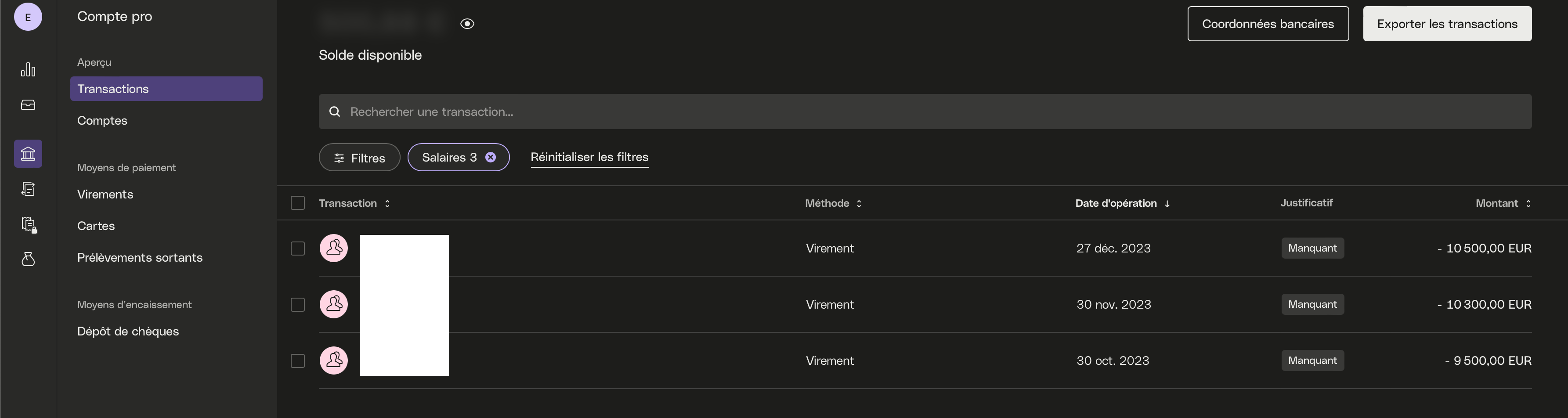1568x418 pixels.
Task: Go to Comptes in the sidebar
Action: [102, 120]
